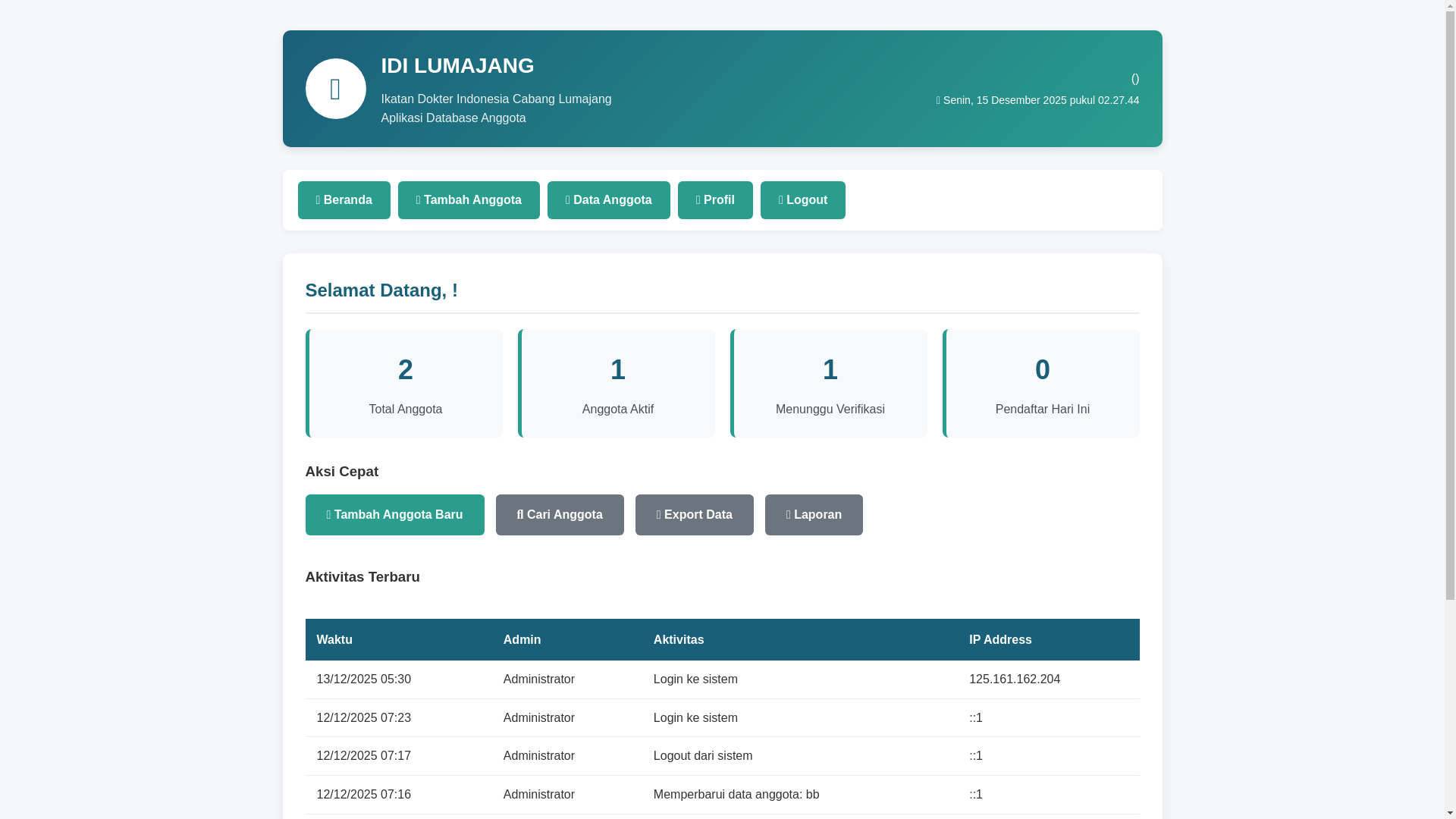Click the date and time in header
The image size is (1456, 819).
[x=1037, y=100]
